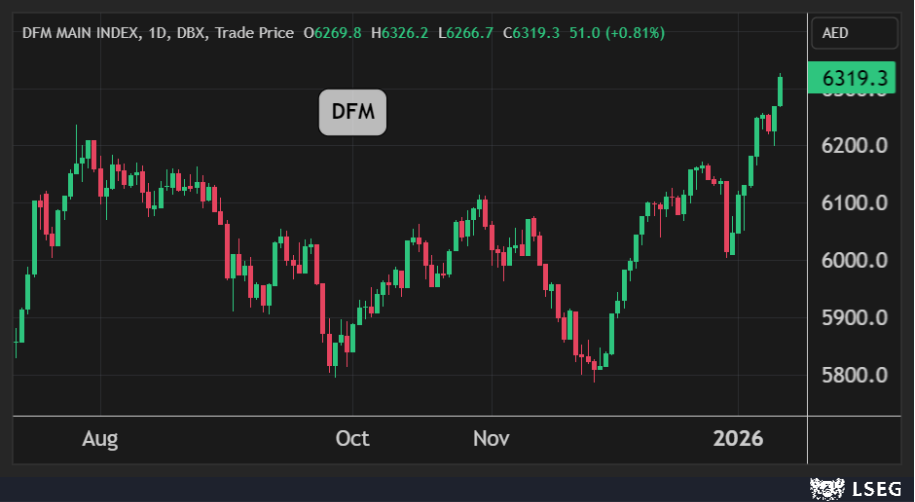Click the 2026 label on time axis
This screenshot has width=915, height=502.
tap(738, 439)
